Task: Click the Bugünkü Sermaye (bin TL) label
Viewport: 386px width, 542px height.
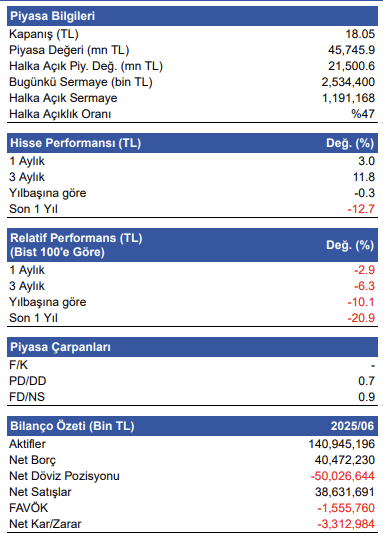Action: tap(81, 82)
